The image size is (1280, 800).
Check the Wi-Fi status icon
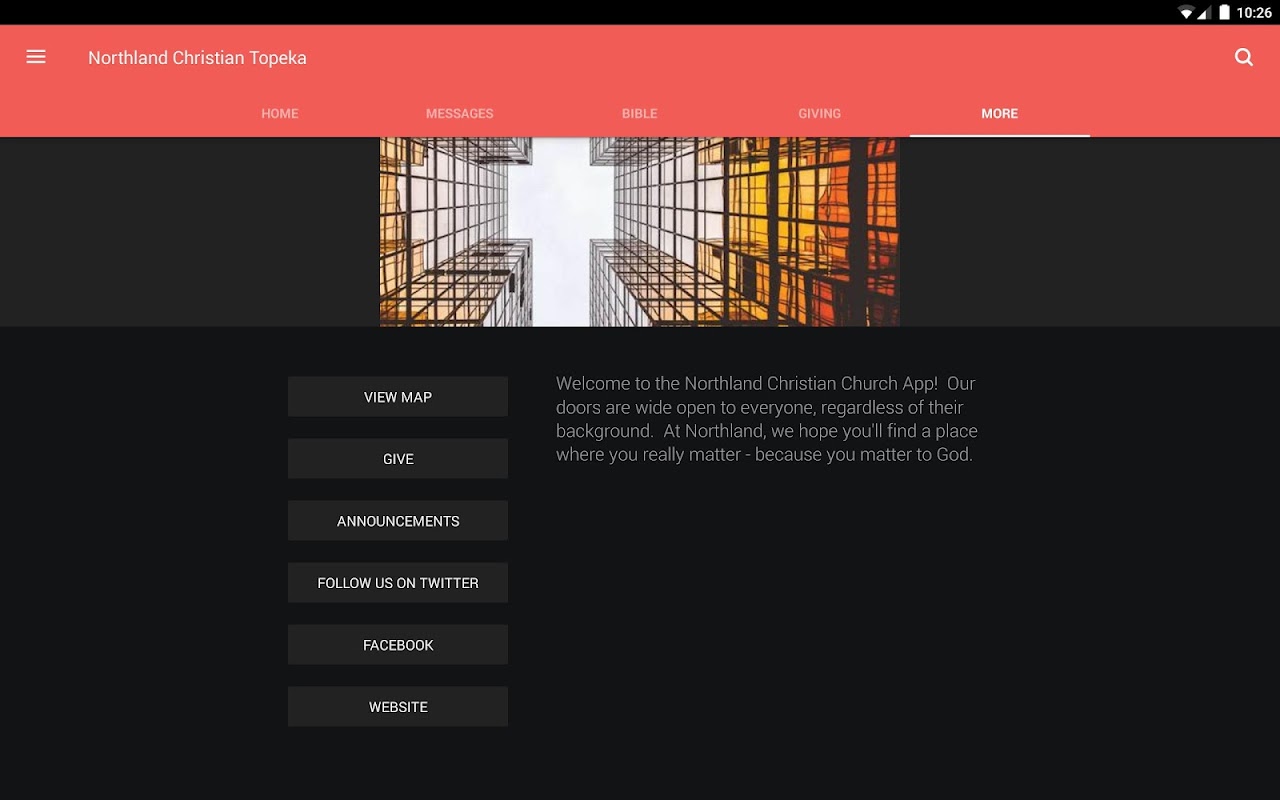coord(1186,13)
